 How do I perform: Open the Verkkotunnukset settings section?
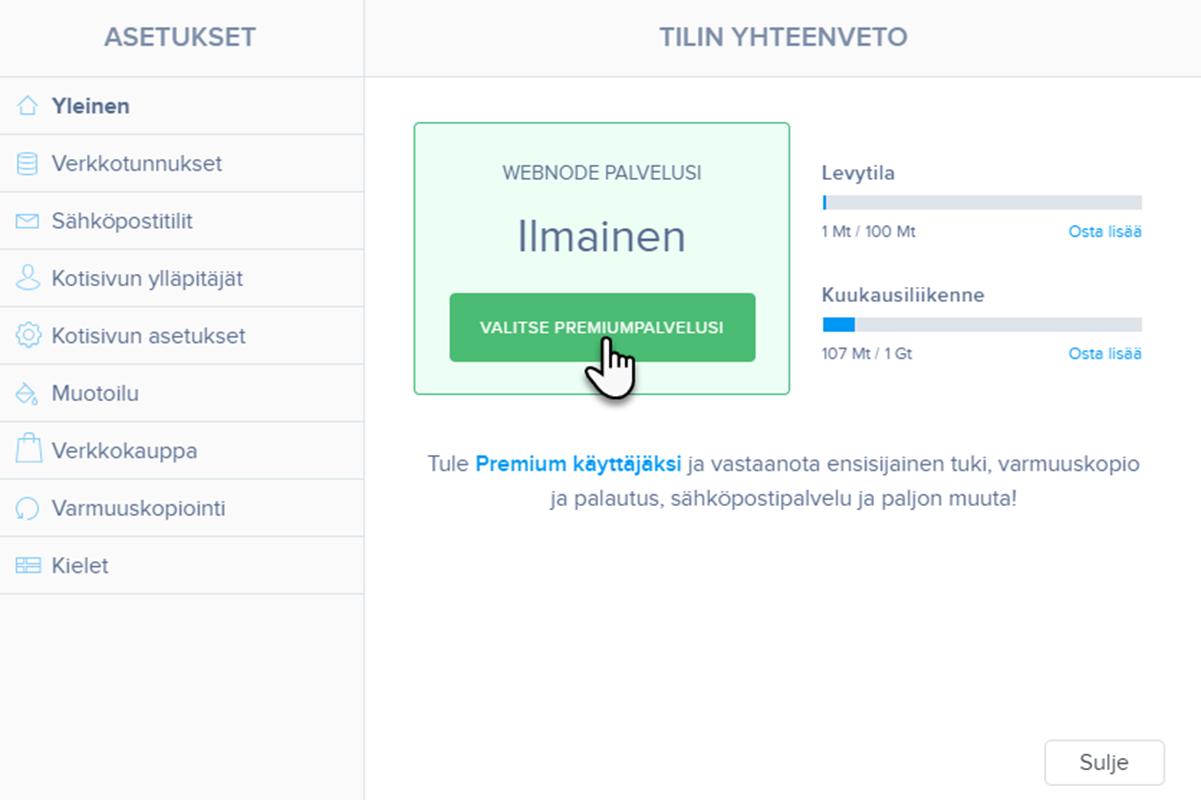(137, 164)
